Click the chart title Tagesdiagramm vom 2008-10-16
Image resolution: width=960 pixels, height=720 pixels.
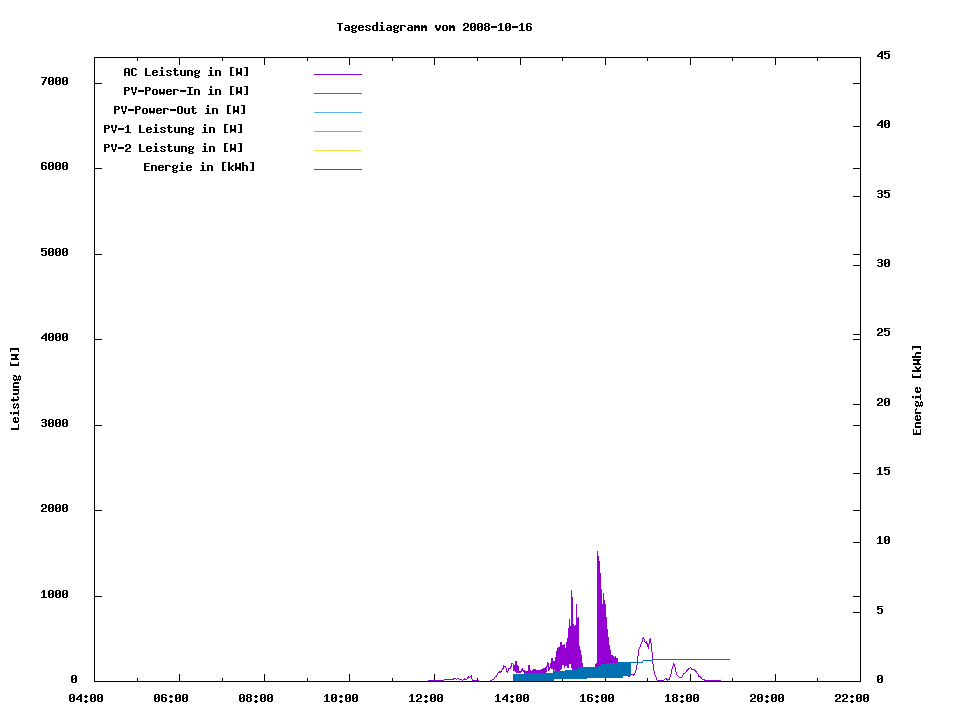[434, 27]
